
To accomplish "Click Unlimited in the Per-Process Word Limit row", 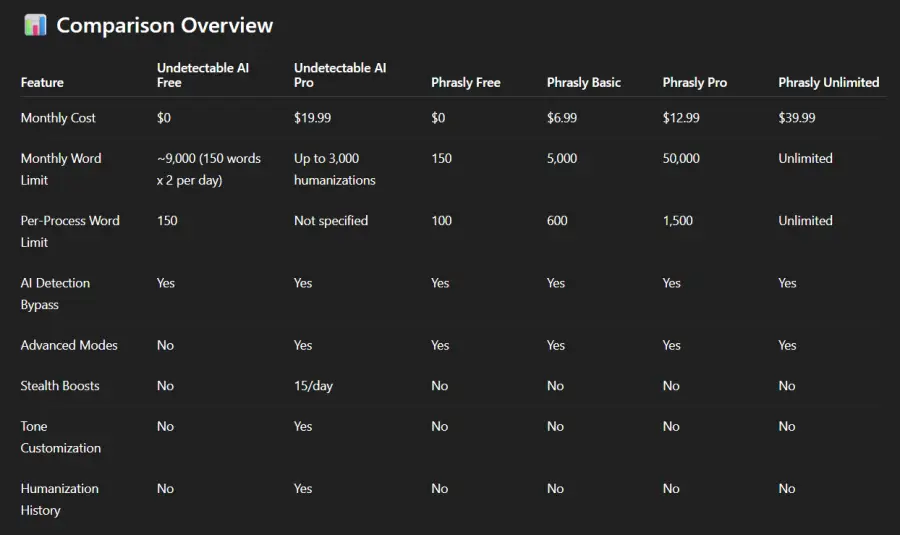I will [x=805, y=220].
